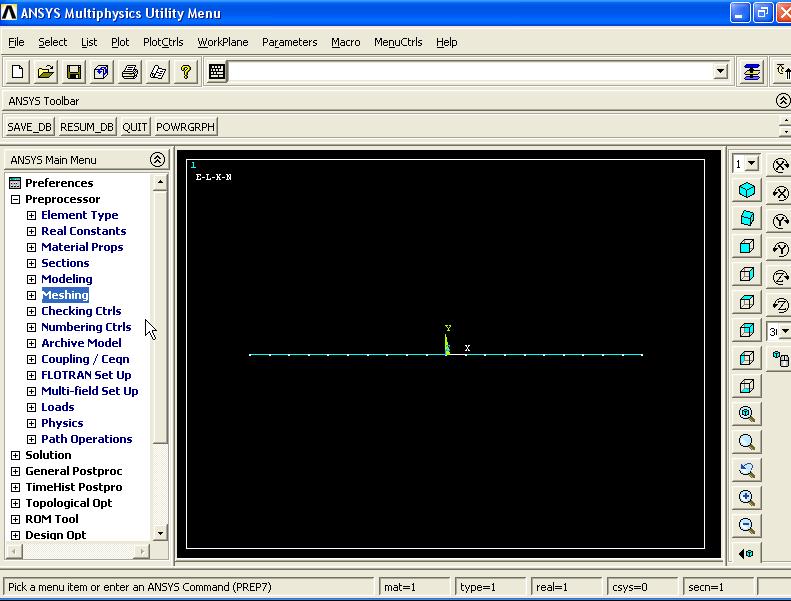791x601 pixels.
Task: Expand the General Postproc node
Action: coord(16,471)
